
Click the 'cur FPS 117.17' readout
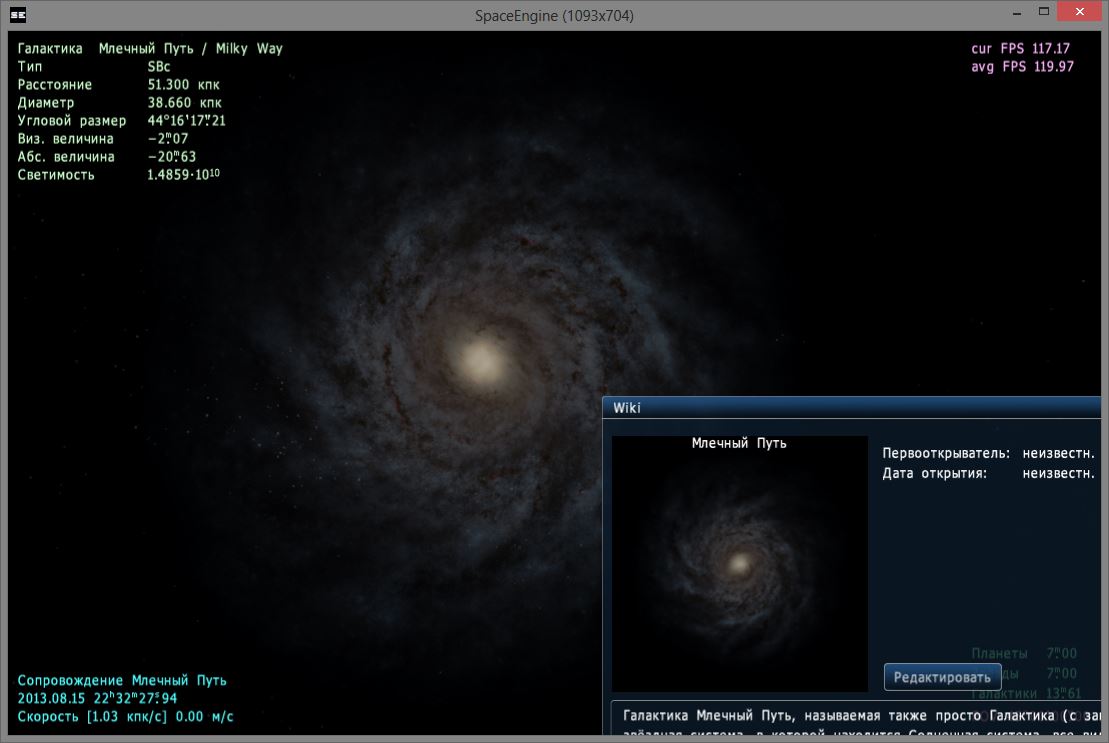point(1020,48)
